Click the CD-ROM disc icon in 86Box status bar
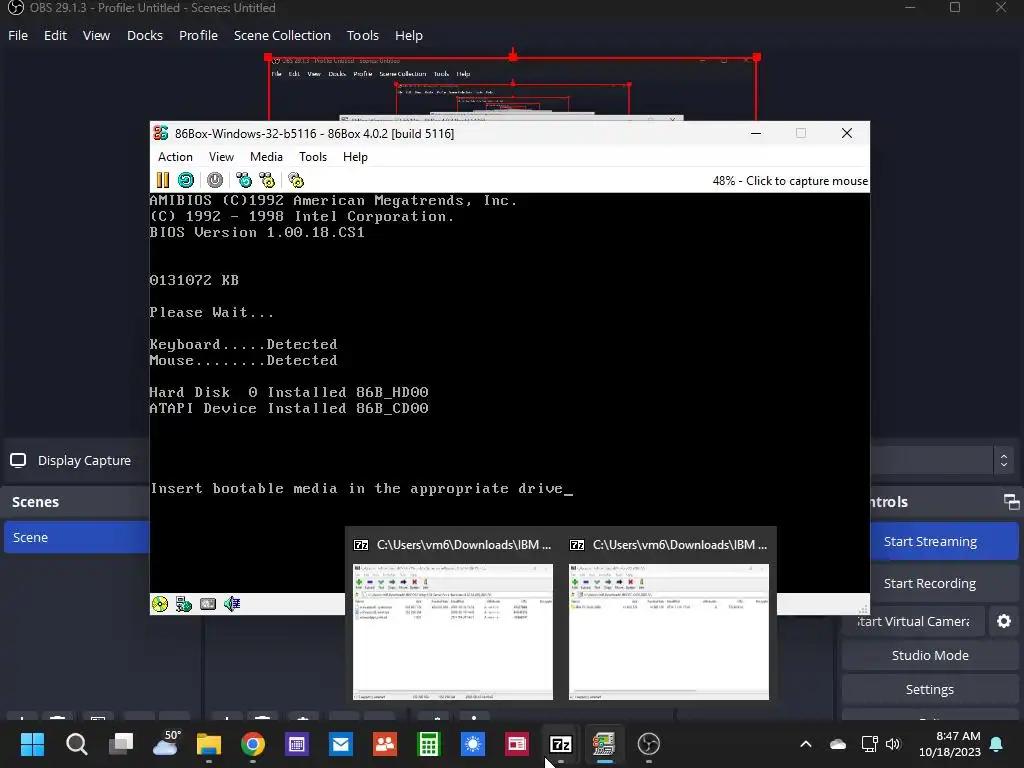1024x768 pixels. coord(160,604)
